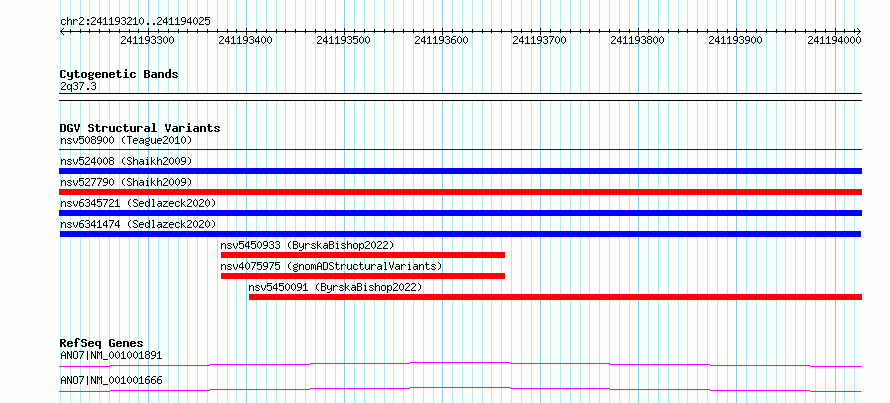The image size is (890, 403).
Task: Click ruler position 241193600
Action: 442,40
